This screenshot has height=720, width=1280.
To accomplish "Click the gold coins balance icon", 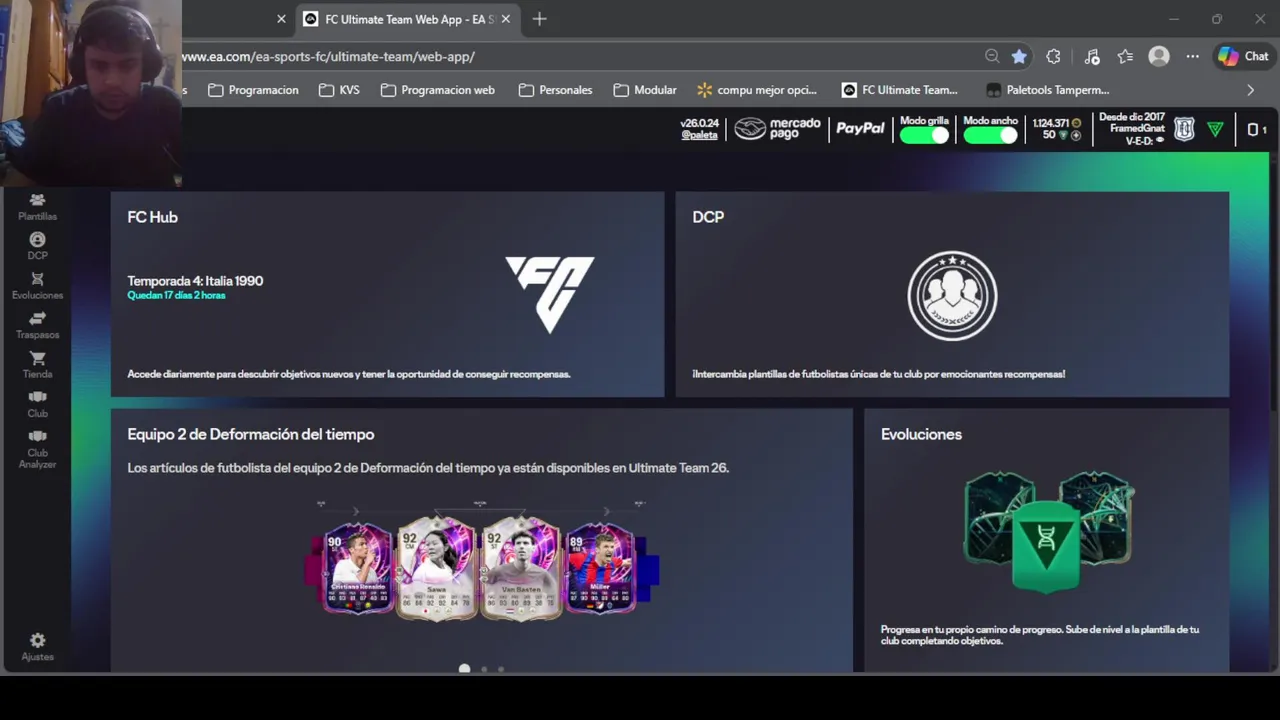I will 1076,123.
